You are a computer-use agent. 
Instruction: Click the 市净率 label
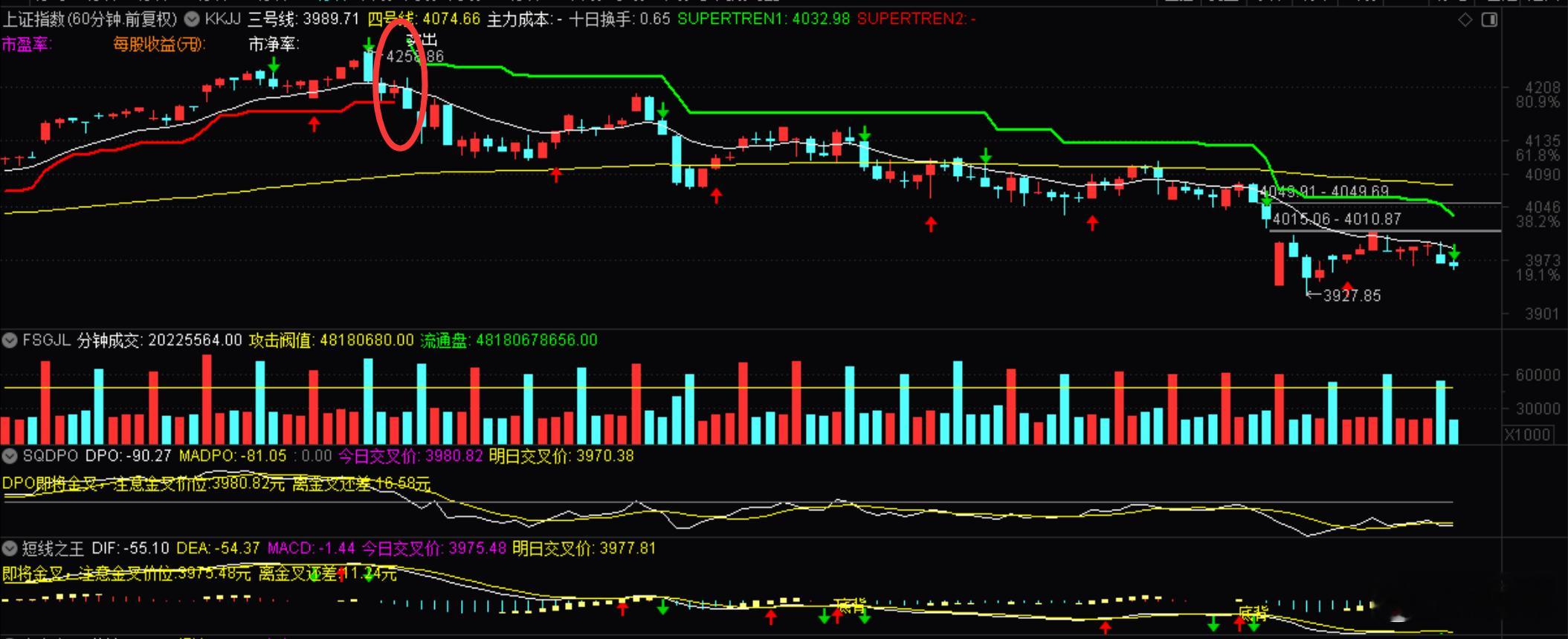click(x=273, y=45)
